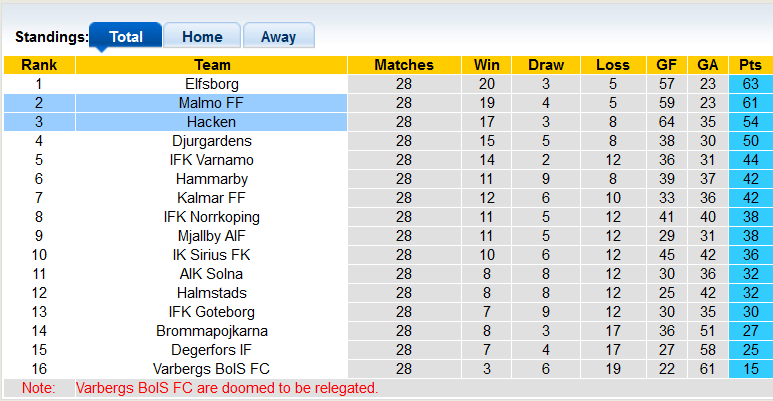Click Elfsborg's 63 points cell
The height and width of the screenshot is (401, 773).
pos(750,84)
